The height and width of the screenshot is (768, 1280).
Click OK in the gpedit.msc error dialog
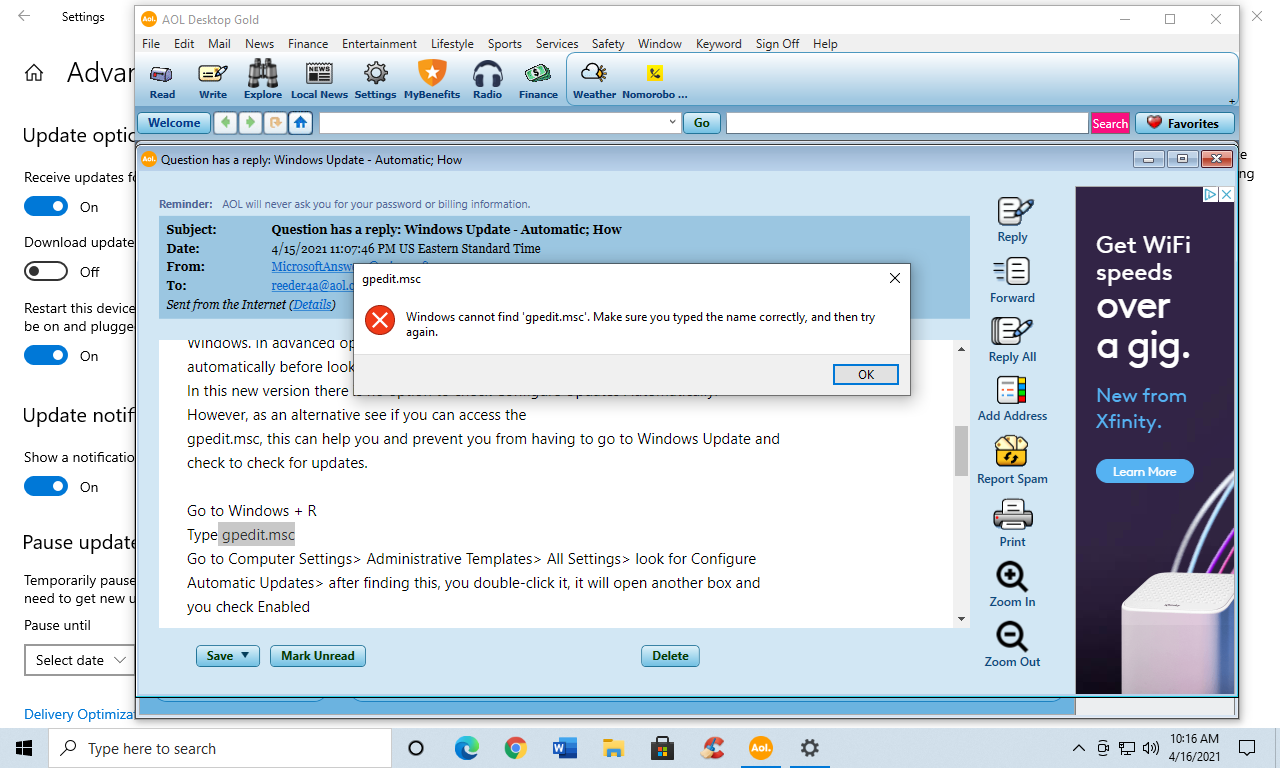pyautogui.click(x=866, y=374)
